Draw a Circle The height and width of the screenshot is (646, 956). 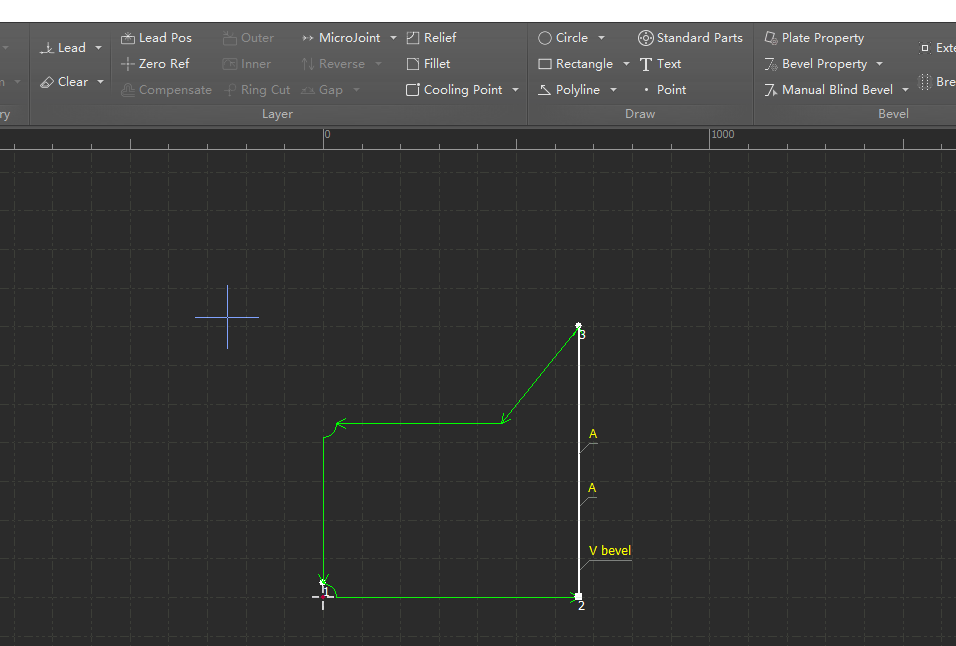563,38
